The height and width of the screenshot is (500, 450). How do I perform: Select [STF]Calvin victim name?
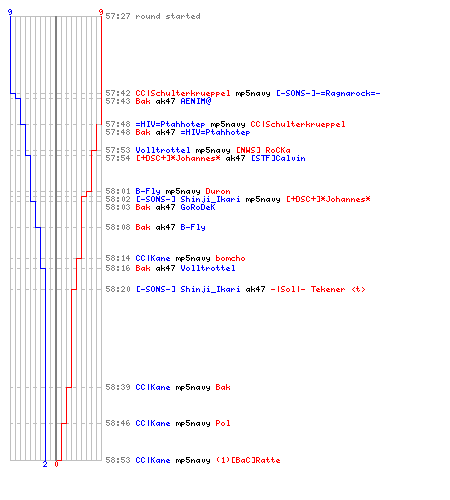(278, 158)
